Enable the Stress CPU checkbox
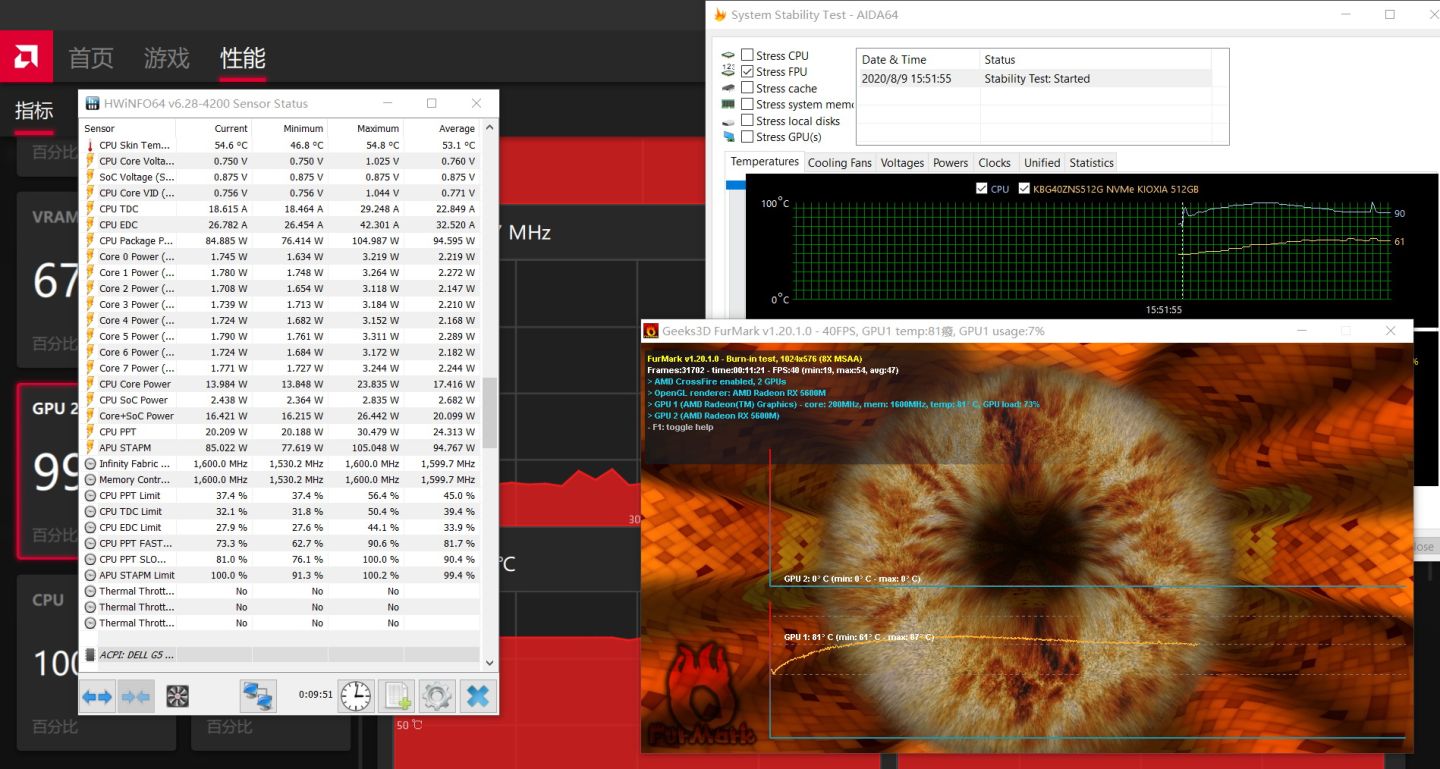 (x=747, y=55)
